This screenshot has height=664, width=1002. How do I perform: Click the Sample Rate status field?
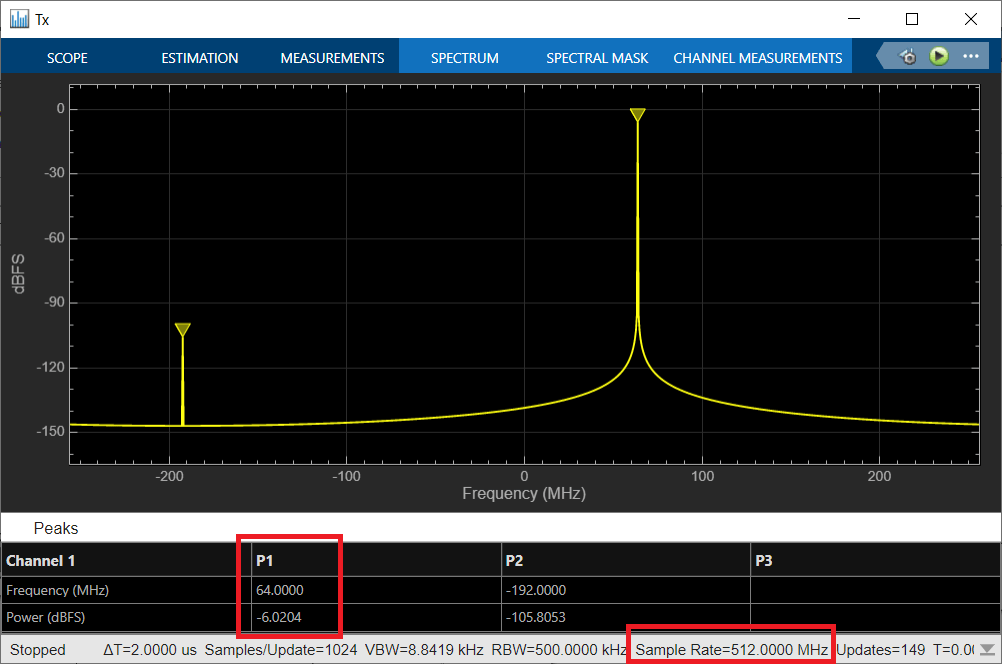pyautogui.click(x=731, y=649)
